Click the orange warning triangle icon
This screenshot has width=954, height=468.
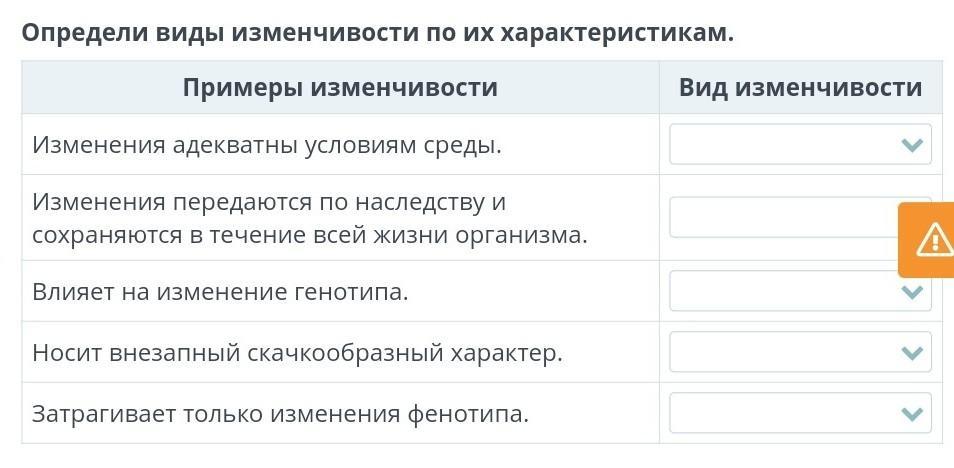(x=934, y=238)
